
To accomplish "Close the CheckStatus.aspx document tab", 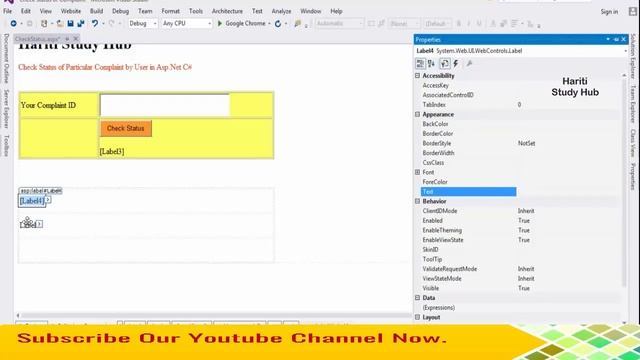I will pyautogui.click(x=76, y=39).
